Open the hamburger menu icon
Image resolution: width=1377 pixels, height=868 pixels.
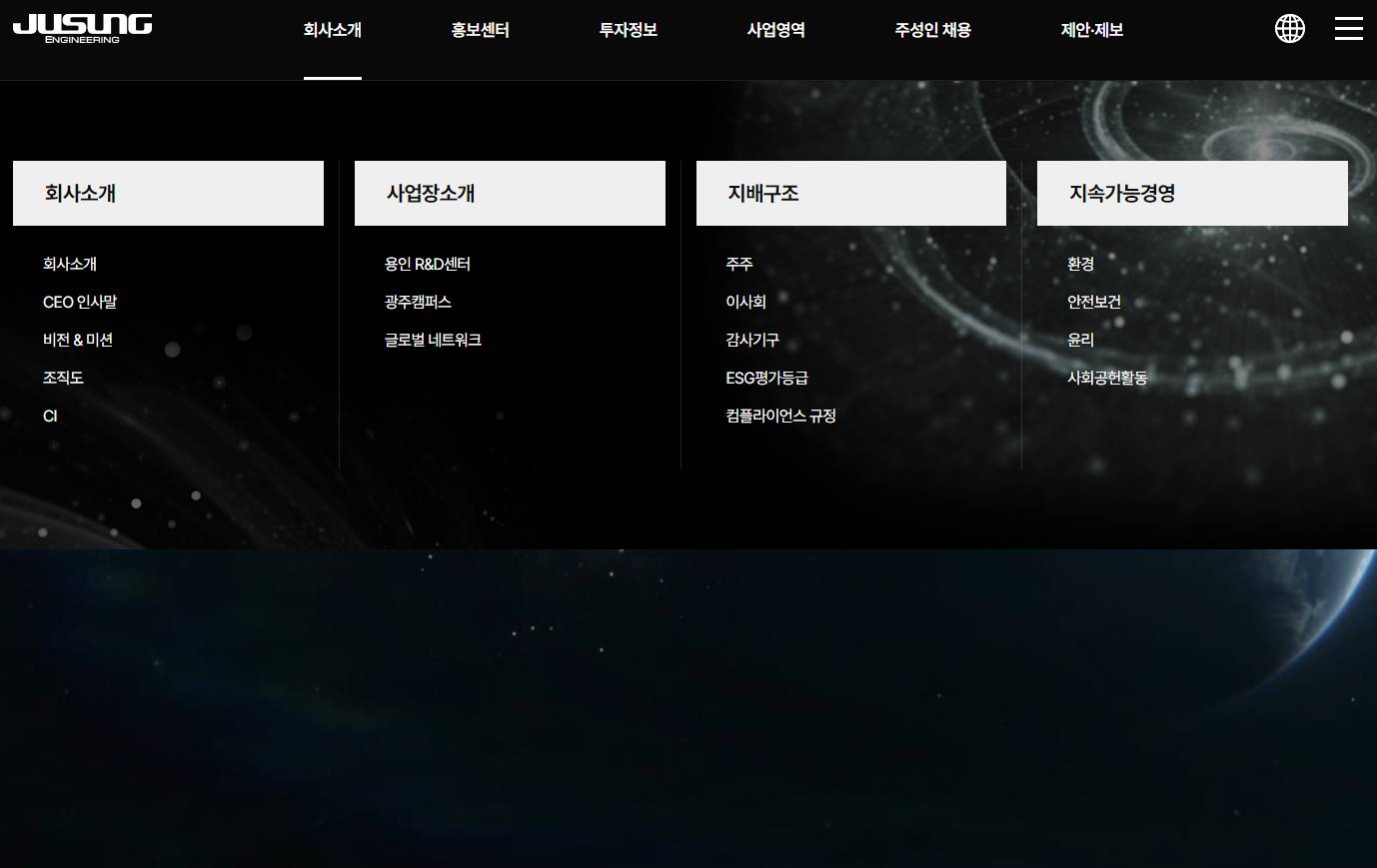tap(1349, 29)
